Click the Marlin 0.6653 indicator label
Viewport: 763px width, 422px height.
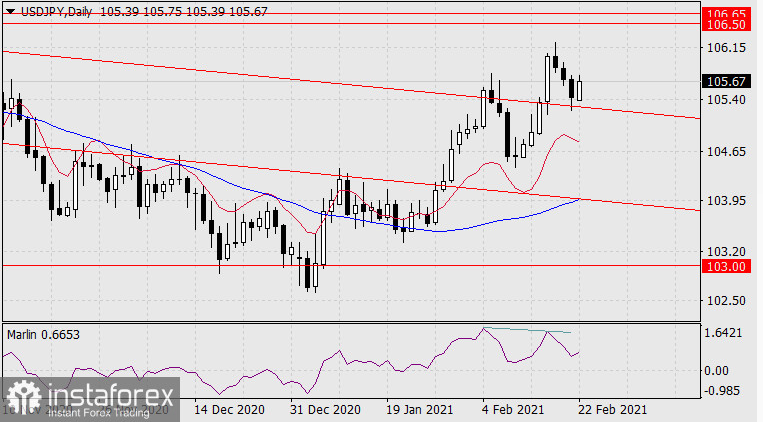[x=43, y=335]
